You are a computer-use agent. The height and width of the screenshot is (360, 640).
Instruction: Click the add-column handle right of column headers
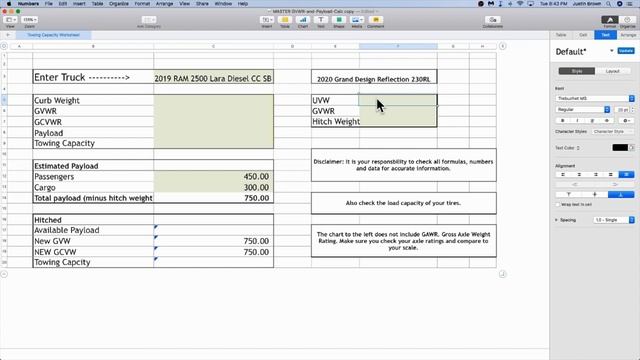pyautogui.click(x=502, y=46)
